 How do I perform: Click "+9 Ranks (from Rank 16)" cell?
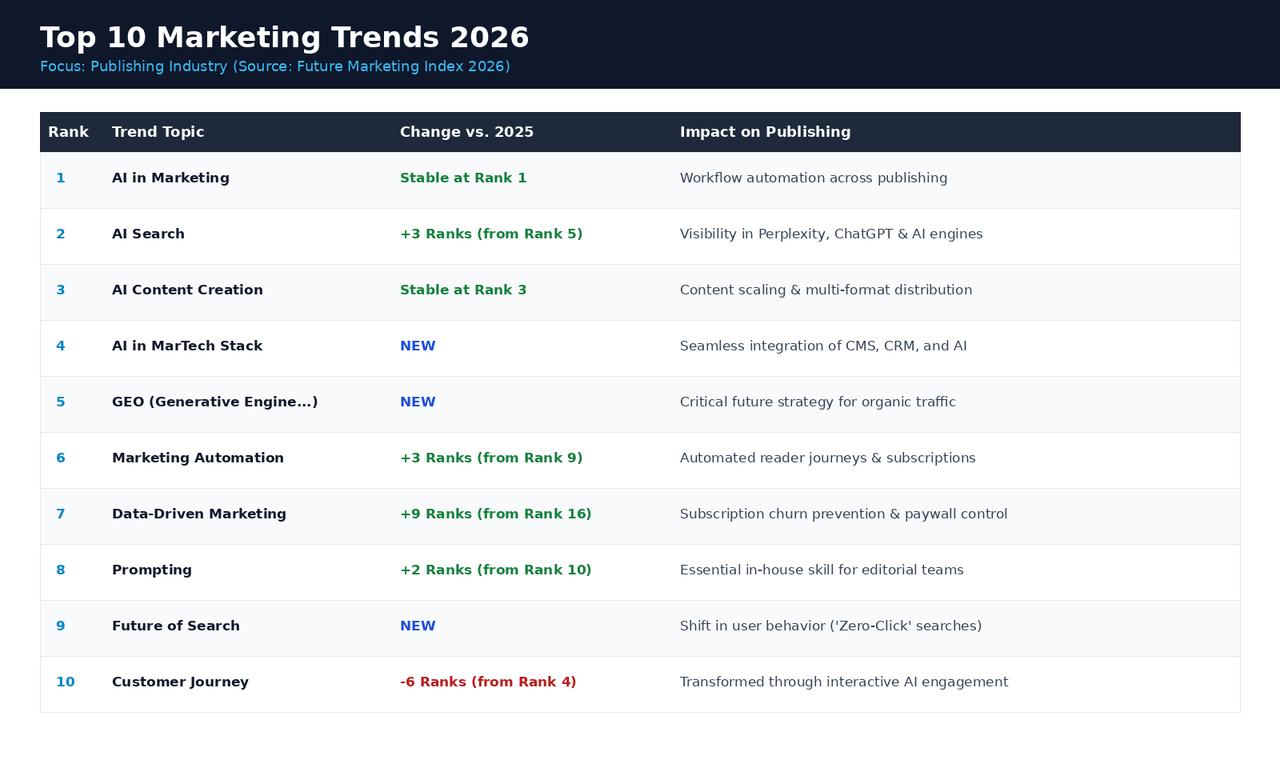tap(496, 514)
